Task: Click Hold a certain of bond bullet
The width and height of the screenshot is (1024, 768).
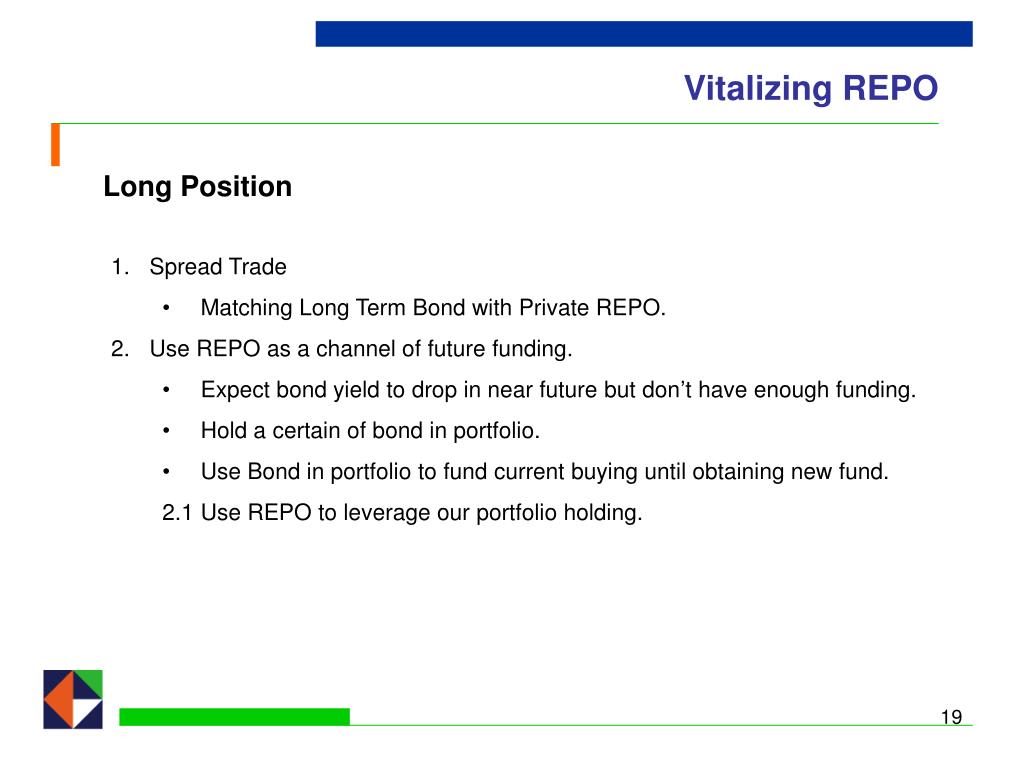Action: coord(370,431)
